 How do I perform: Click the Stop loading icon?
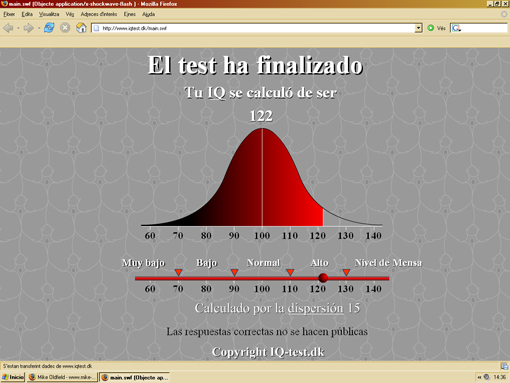click(x=65, y=28)
